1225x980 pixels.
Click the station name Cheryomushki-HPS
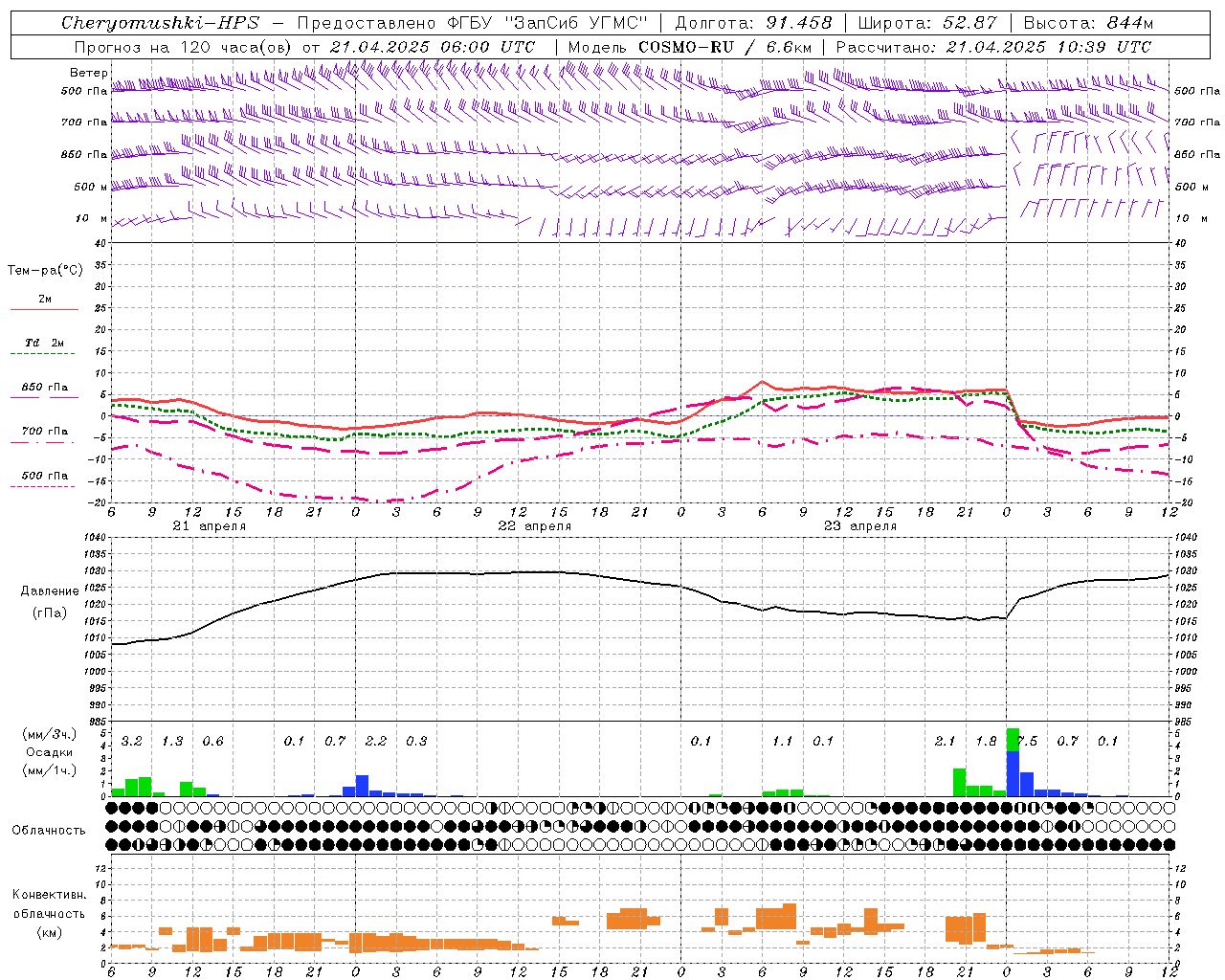(x=160, y=23)
